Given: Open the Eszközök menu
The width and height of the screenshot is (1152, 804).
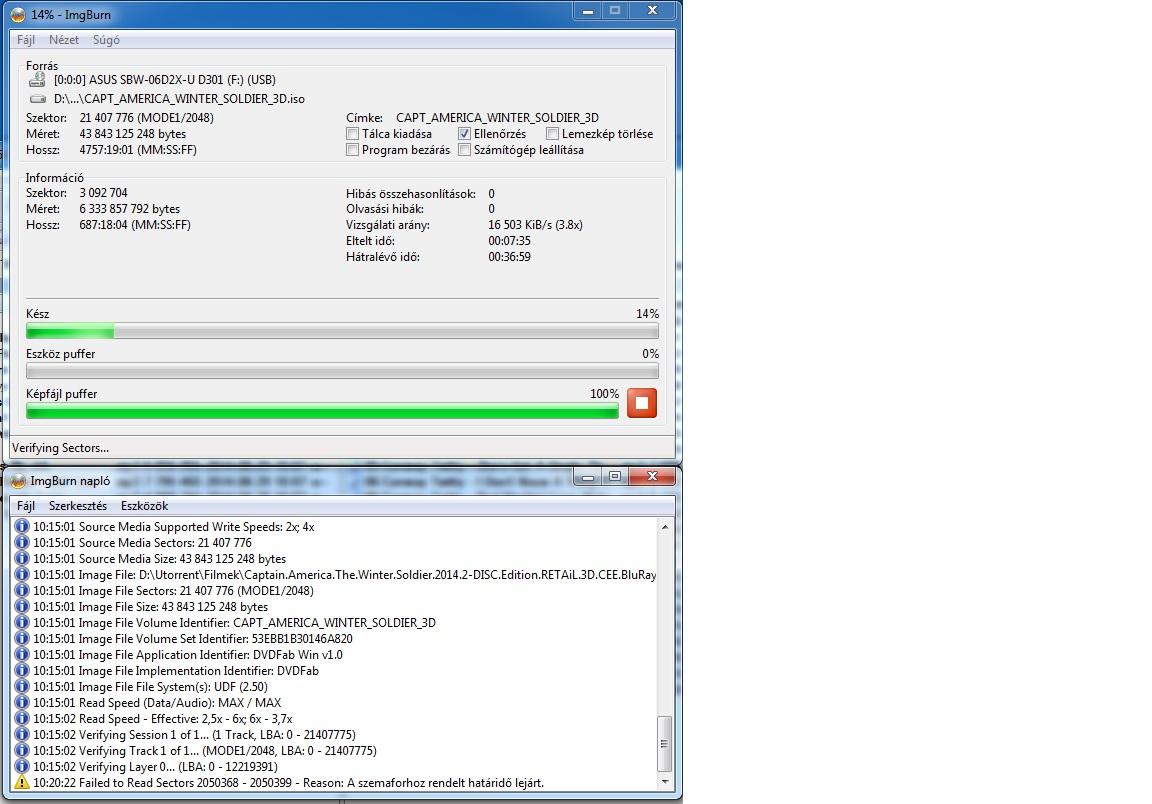Looking at the screenshot, I should [144, 506].
